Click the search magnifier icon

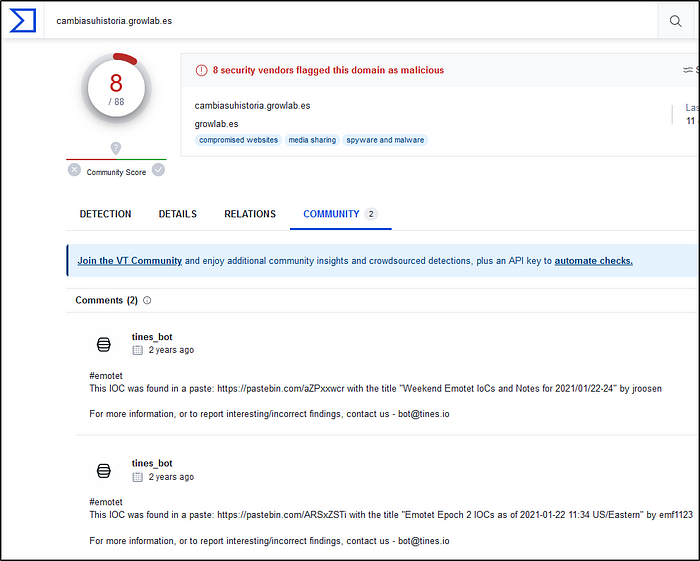point(676,21)
